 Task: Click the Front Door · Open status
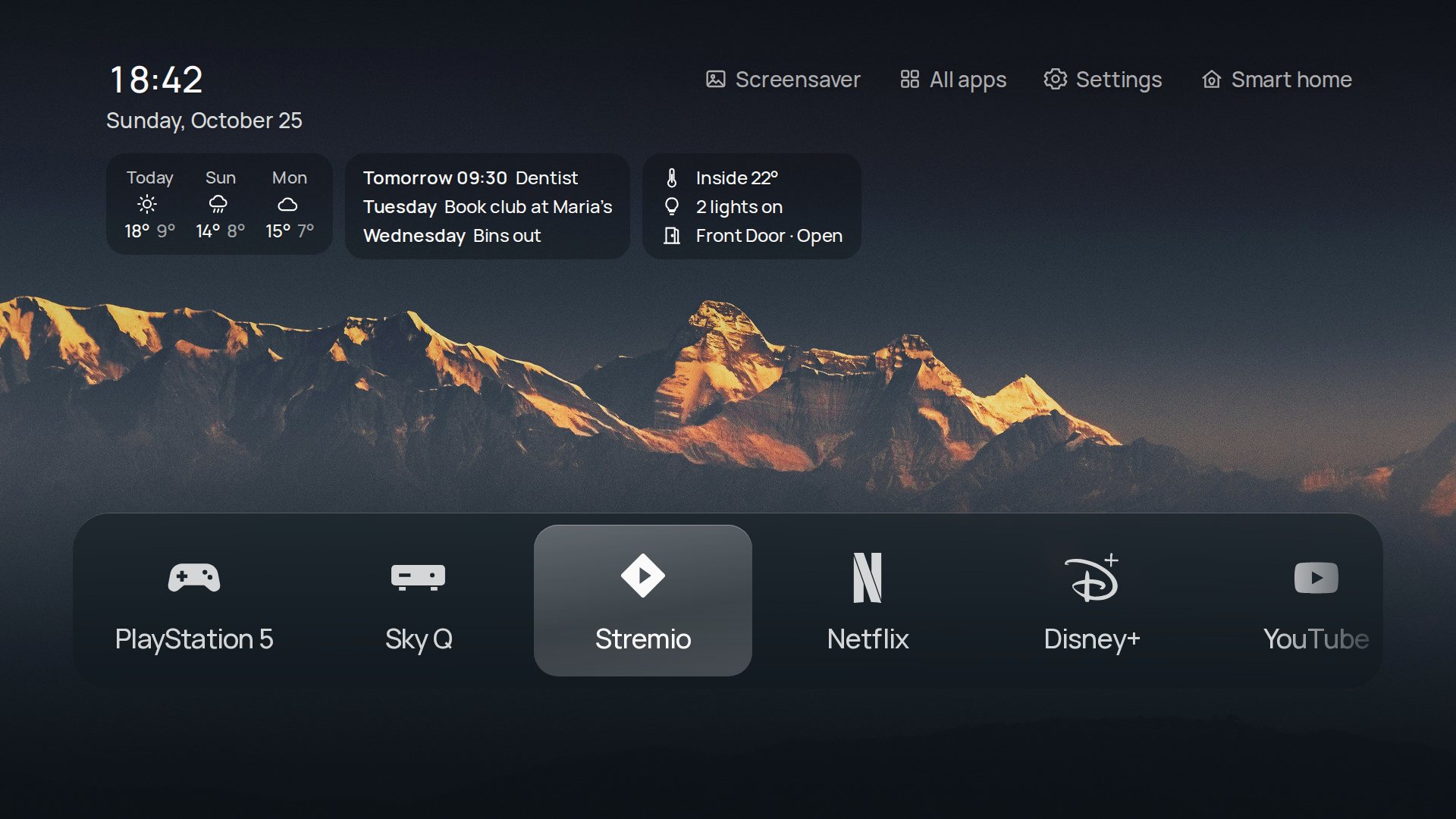pos(769,236)
